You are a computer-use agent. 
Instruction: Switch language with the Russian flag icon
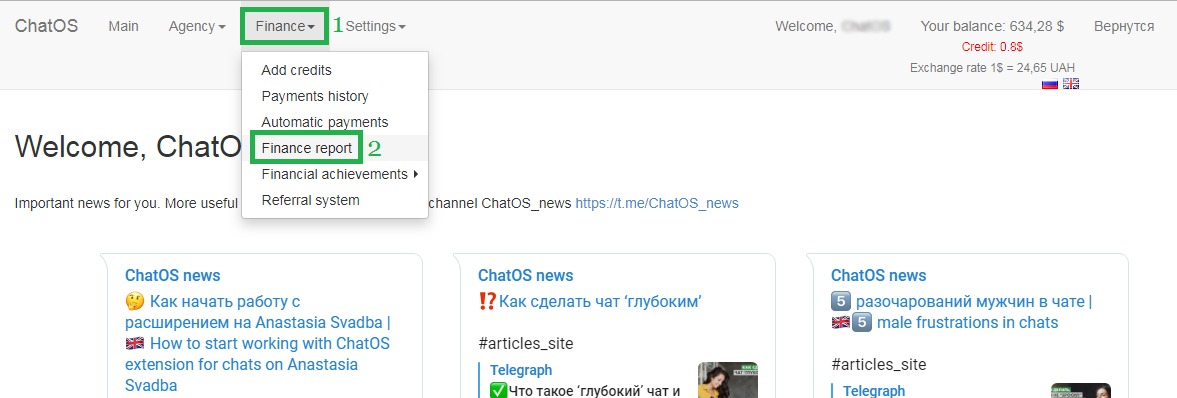click(x=1050, y=83)
